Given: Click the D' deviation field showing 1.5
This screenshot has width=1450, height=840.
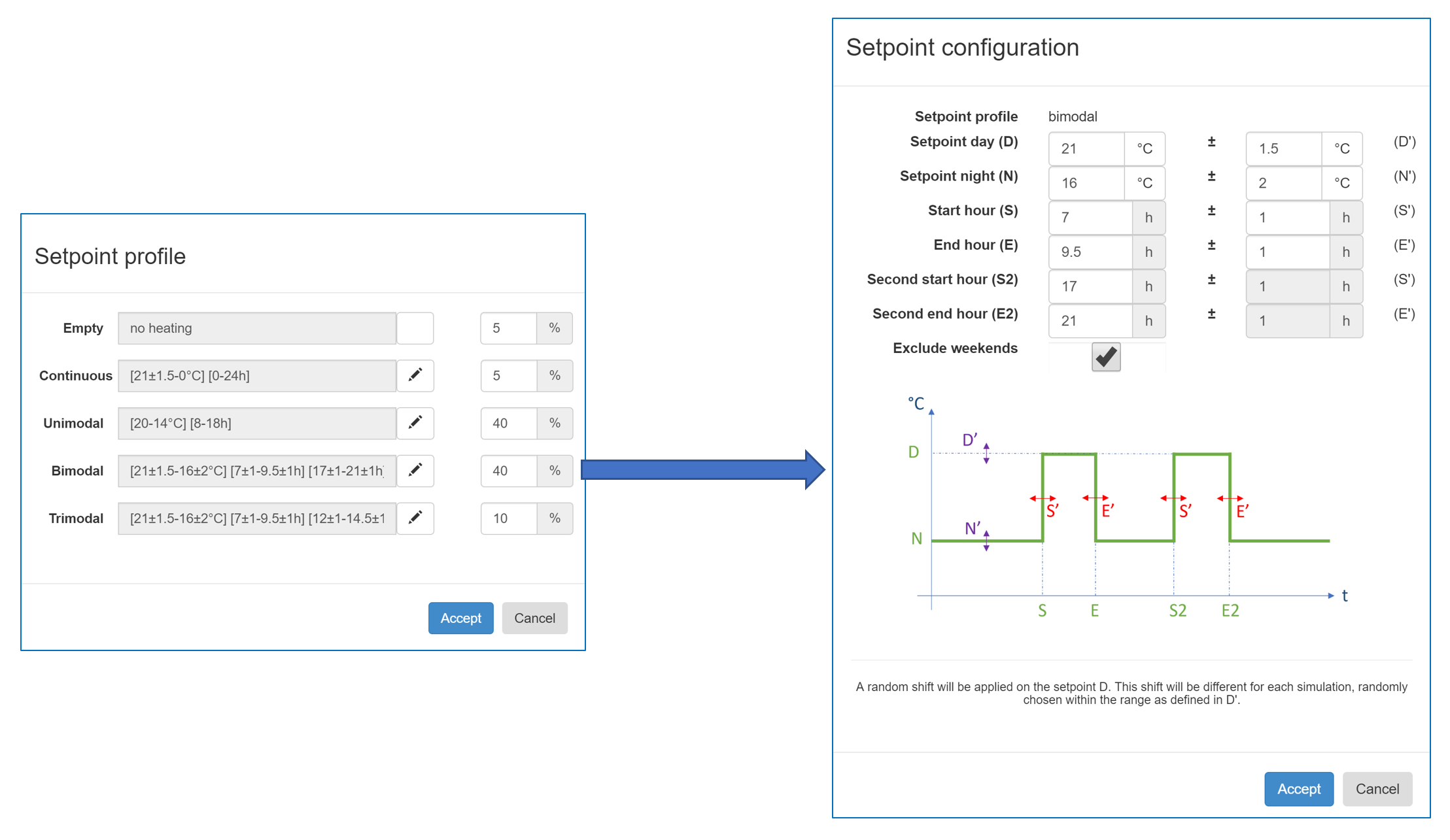Looking at the screenshot, I should [x=1283, y=148].
